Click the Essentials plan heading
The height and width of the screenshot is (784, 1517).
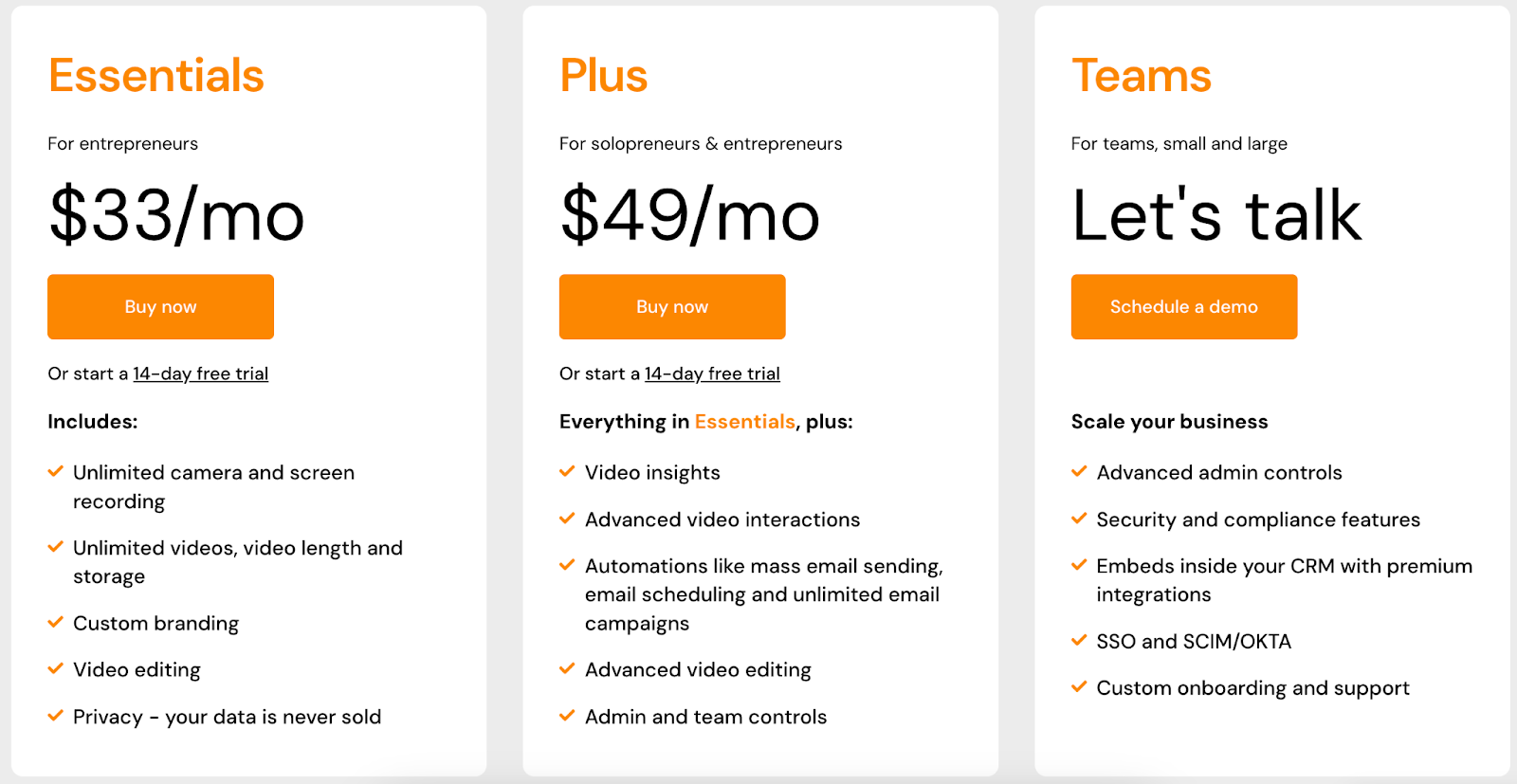[156, 75]
